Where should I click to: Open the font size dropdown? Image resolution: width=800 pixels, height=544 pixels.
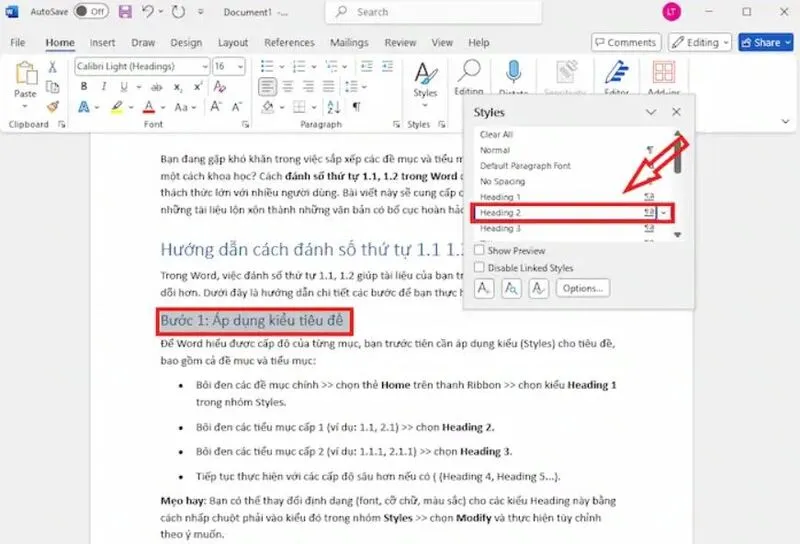(x=240, y=67)
